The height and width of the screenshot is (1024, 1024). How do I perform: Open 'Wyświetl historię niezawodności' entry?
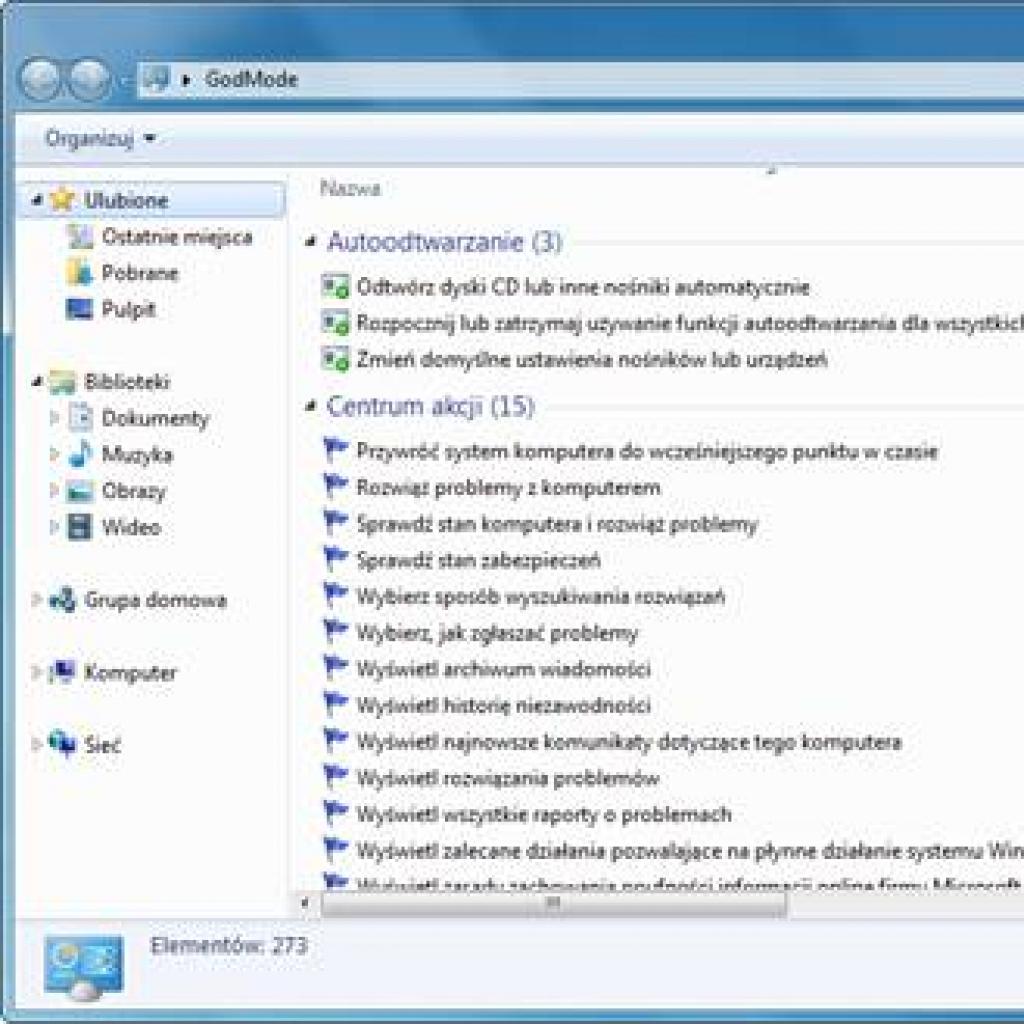tap(504, 706)
